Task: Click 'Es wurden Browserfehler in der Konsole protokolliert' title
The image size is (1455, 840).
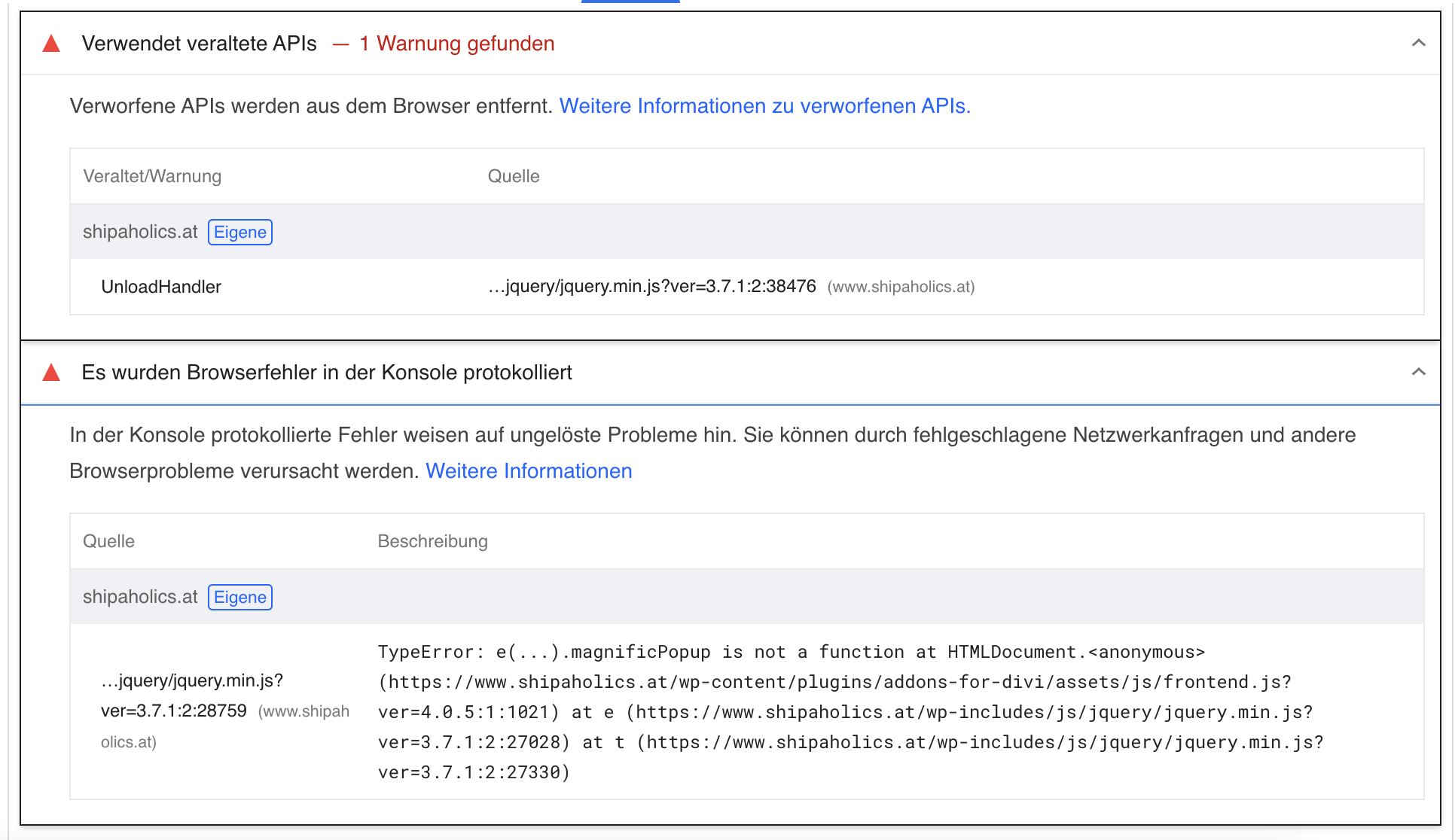Action: (x=327, y=373)
